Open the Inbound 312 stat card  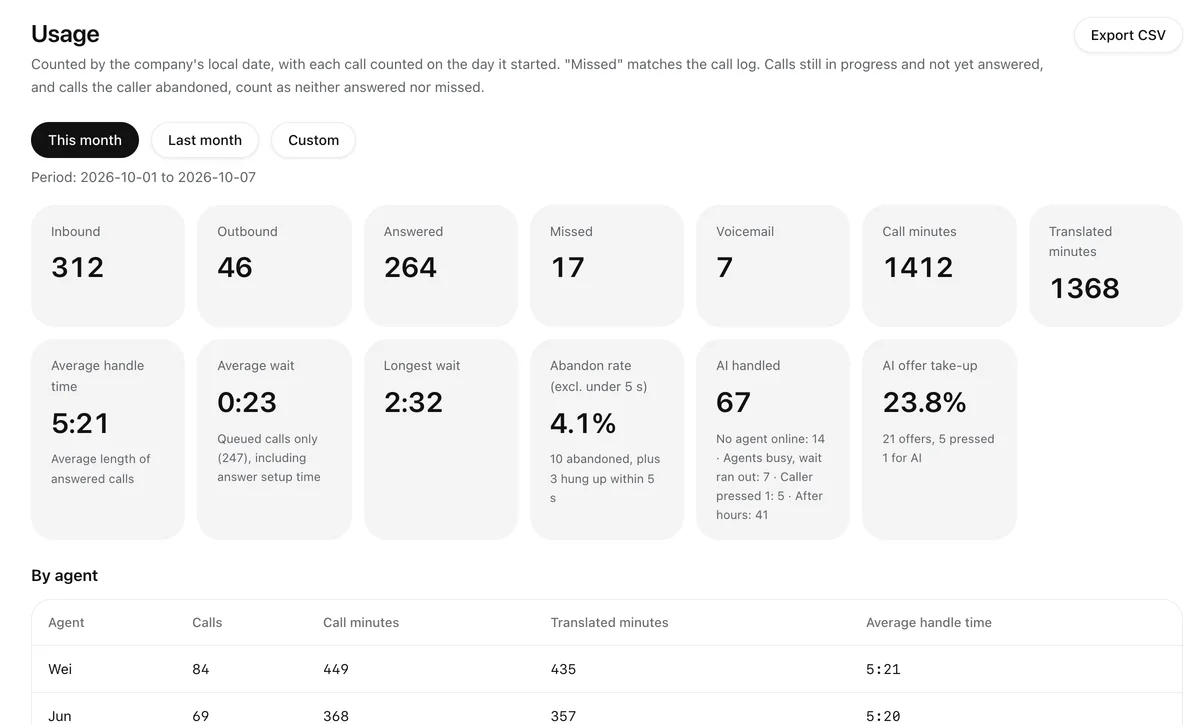pos(108,266)
